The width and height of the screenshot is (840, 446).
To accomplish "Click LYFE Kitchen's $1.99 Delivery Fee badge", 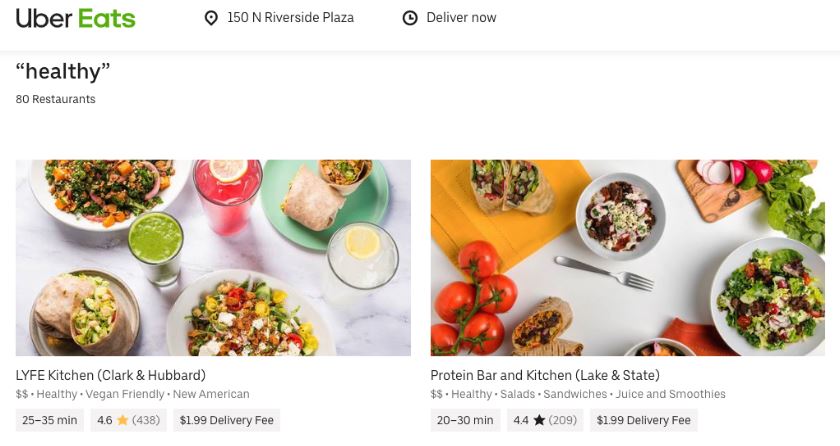I will pyautogui.click(x=226, y=421).
